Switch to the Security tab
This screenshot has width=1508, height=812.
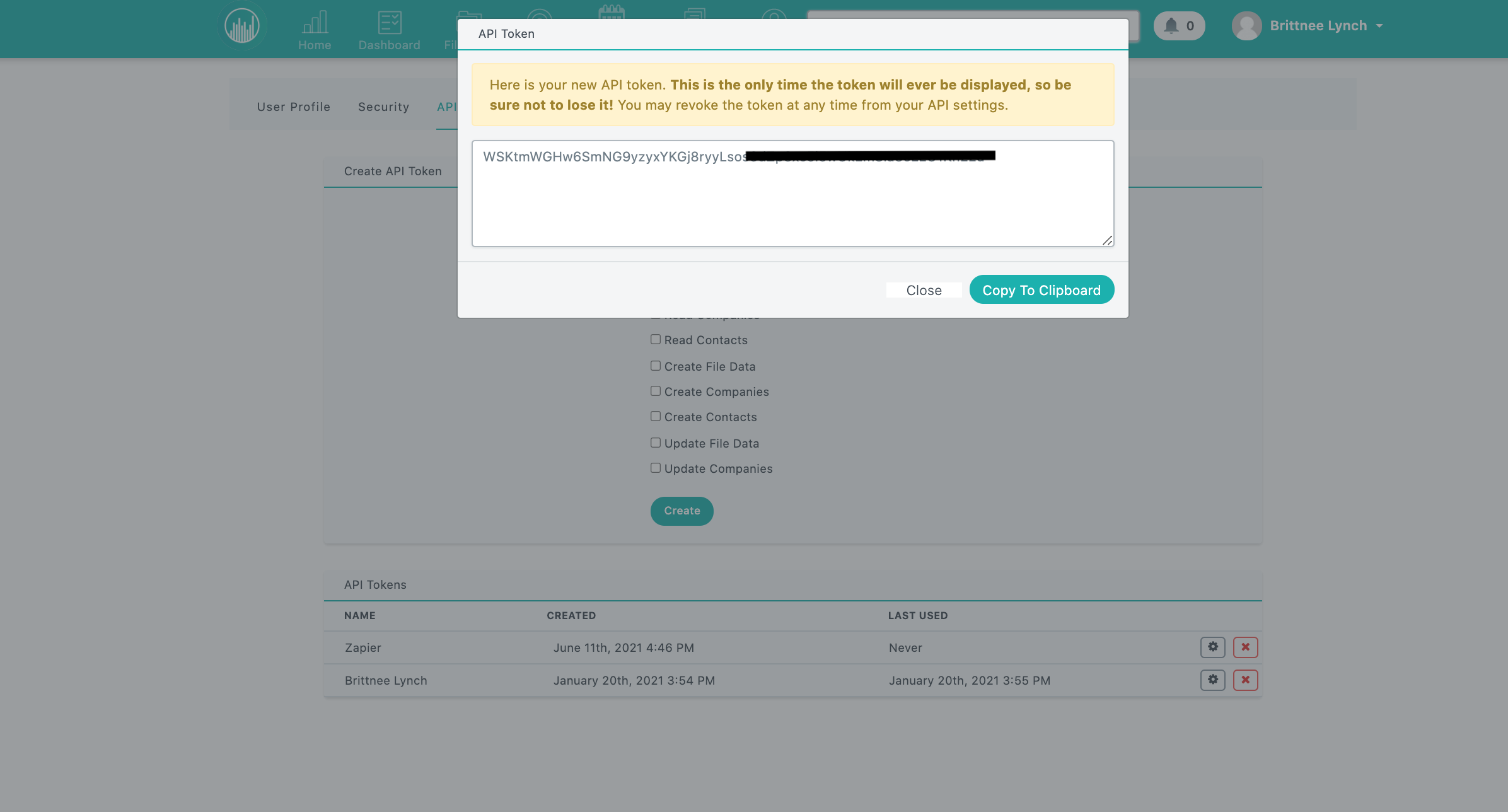pos(384,106)
